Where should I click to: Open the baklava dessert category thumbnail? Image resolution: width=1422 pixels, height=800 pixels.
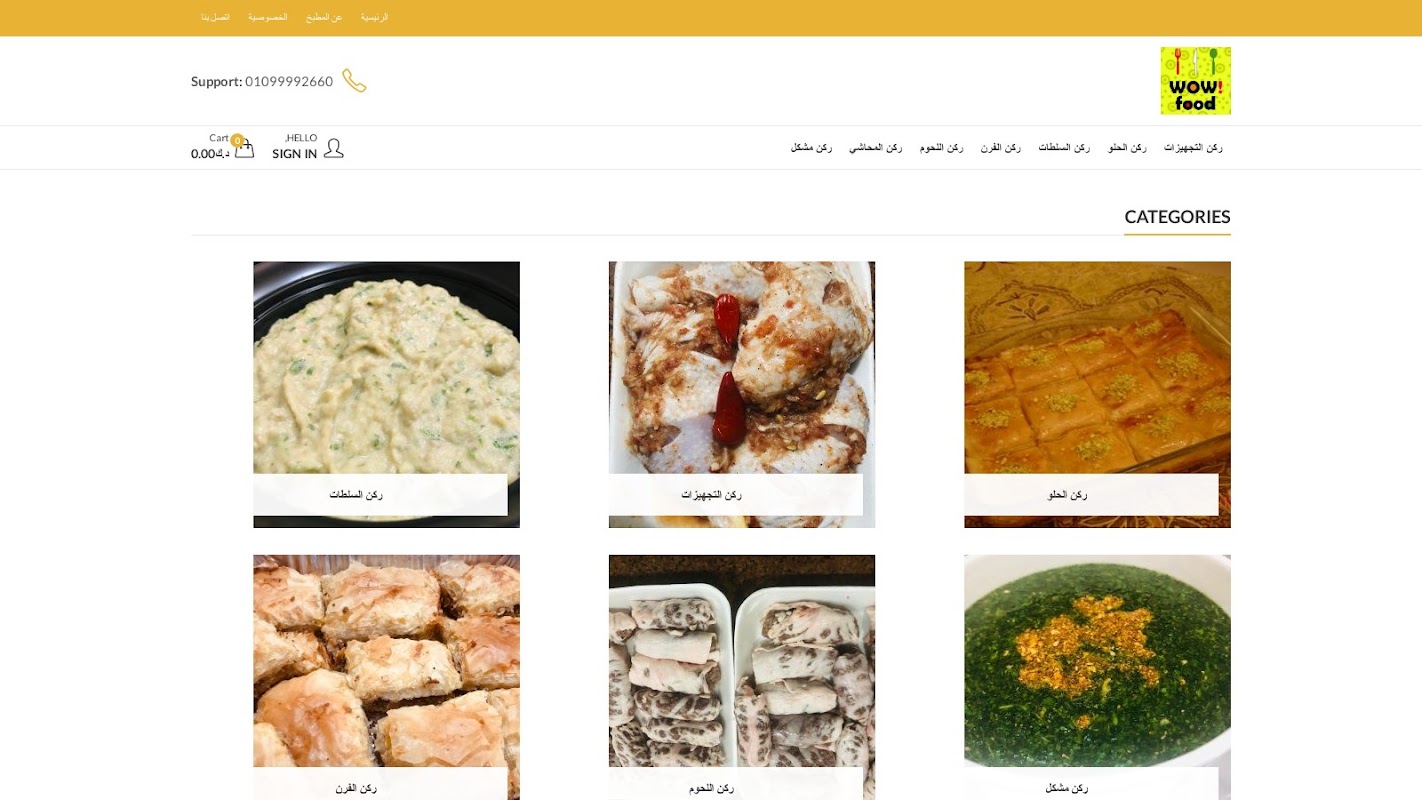tap(1097, 394)
